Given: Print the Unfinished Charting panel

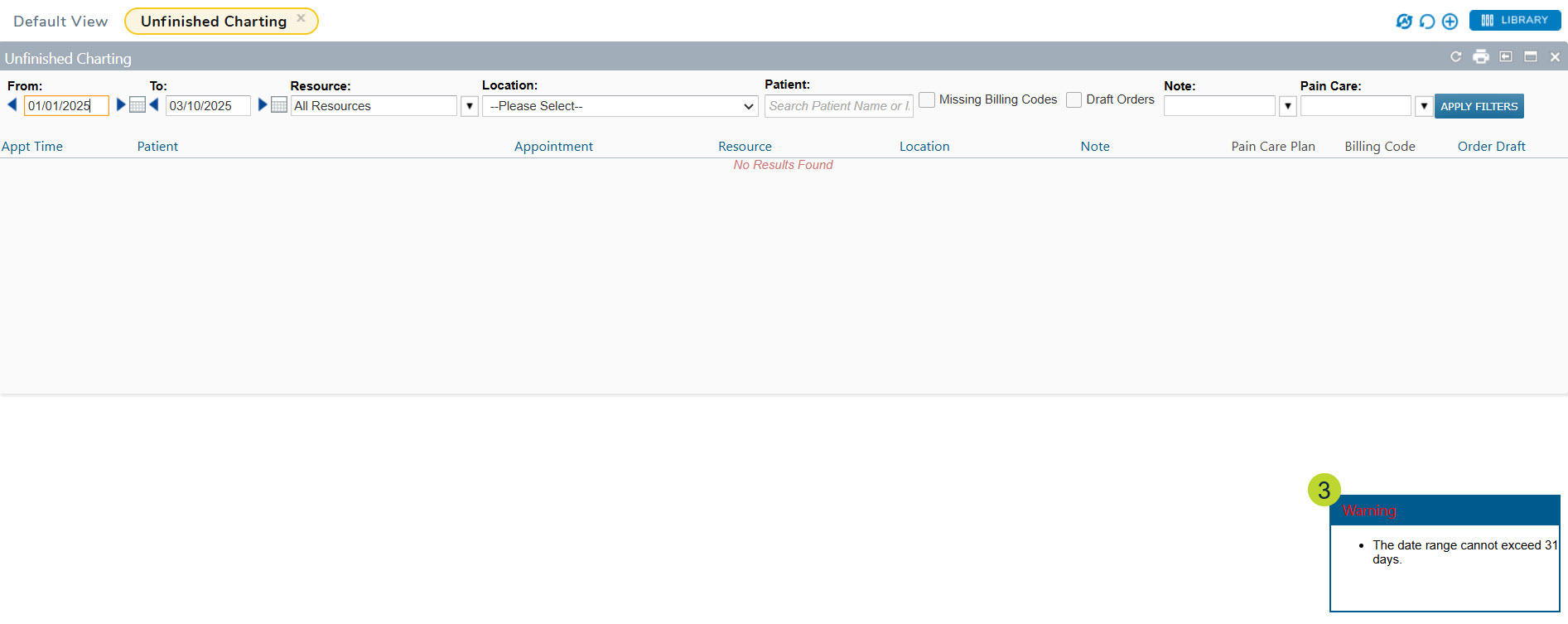Looking at the screenshot, I should click(x=1481, y=56).
